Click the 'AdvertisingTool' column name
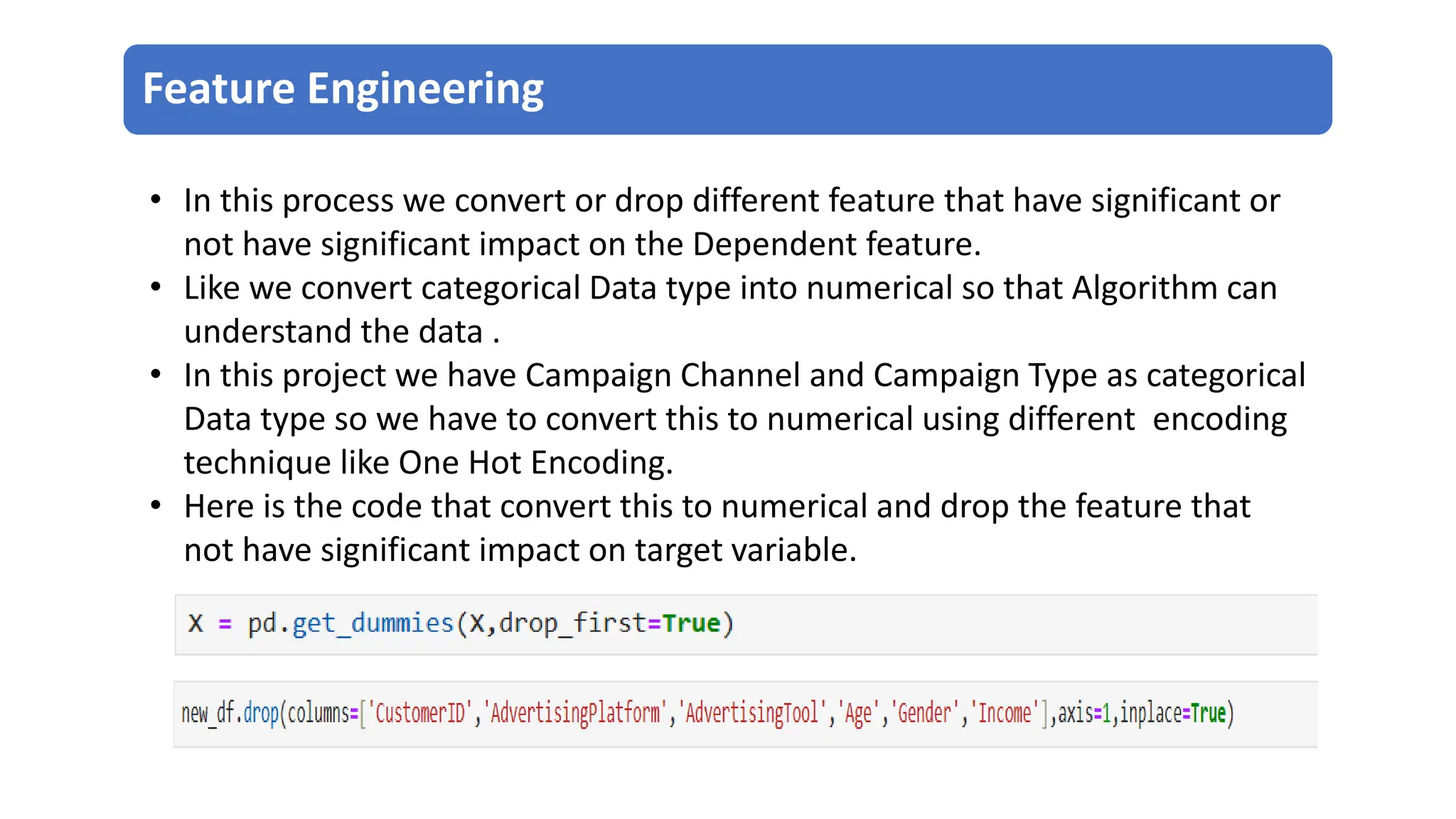The height and width of the screenshot is (819, 1456). click(x=752, y=712)
